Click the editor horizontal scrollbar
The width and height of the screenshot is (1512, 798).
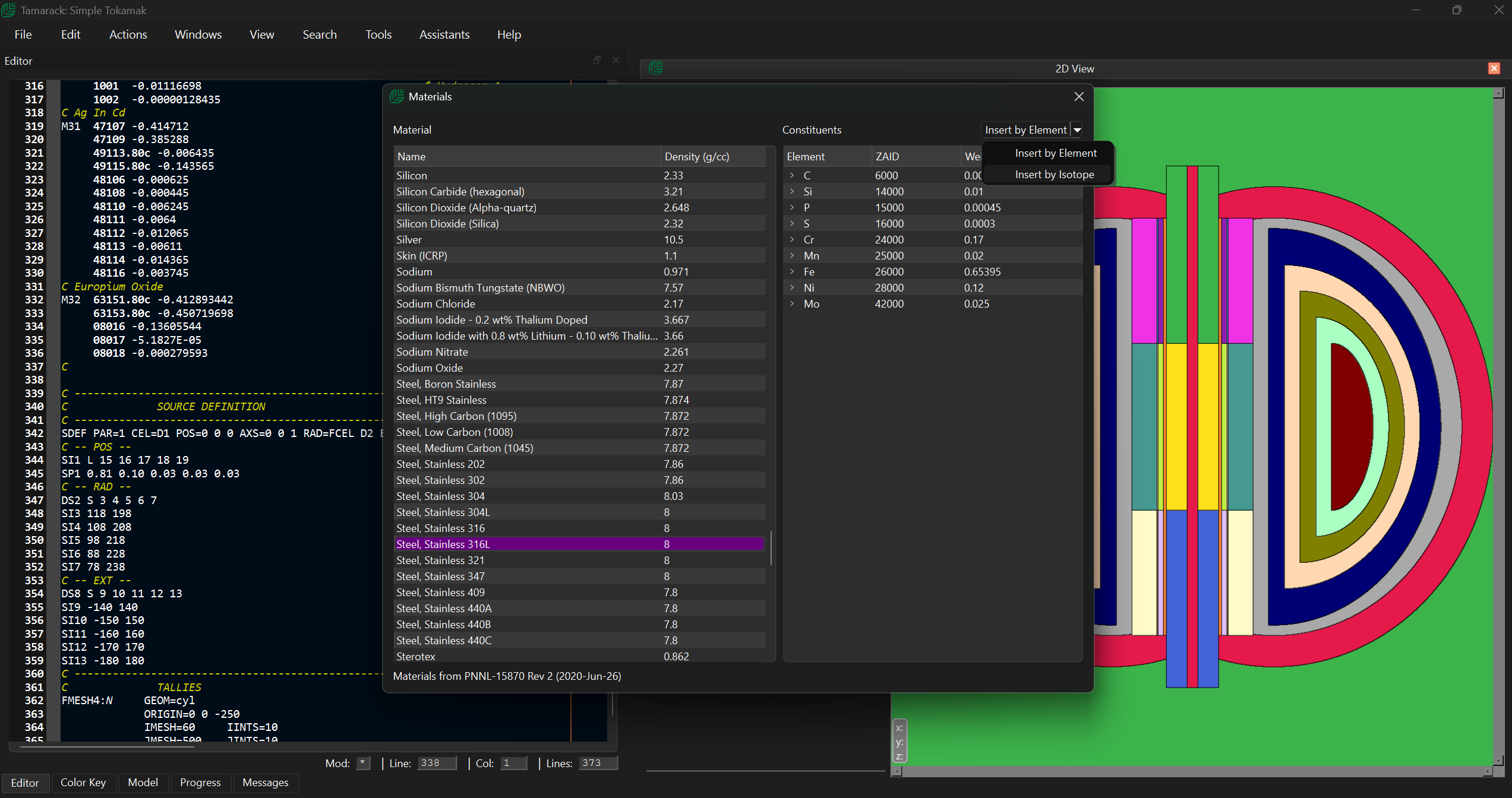click(x=107, y=746)
